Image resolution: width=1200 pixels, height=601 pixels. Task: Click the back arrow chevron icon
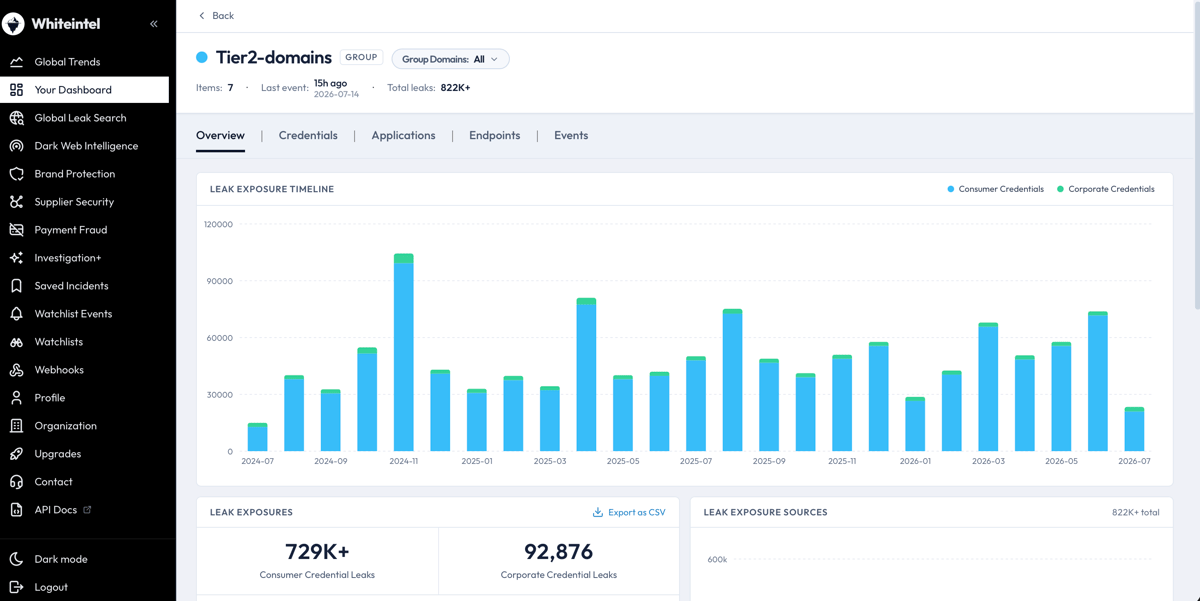202,16
